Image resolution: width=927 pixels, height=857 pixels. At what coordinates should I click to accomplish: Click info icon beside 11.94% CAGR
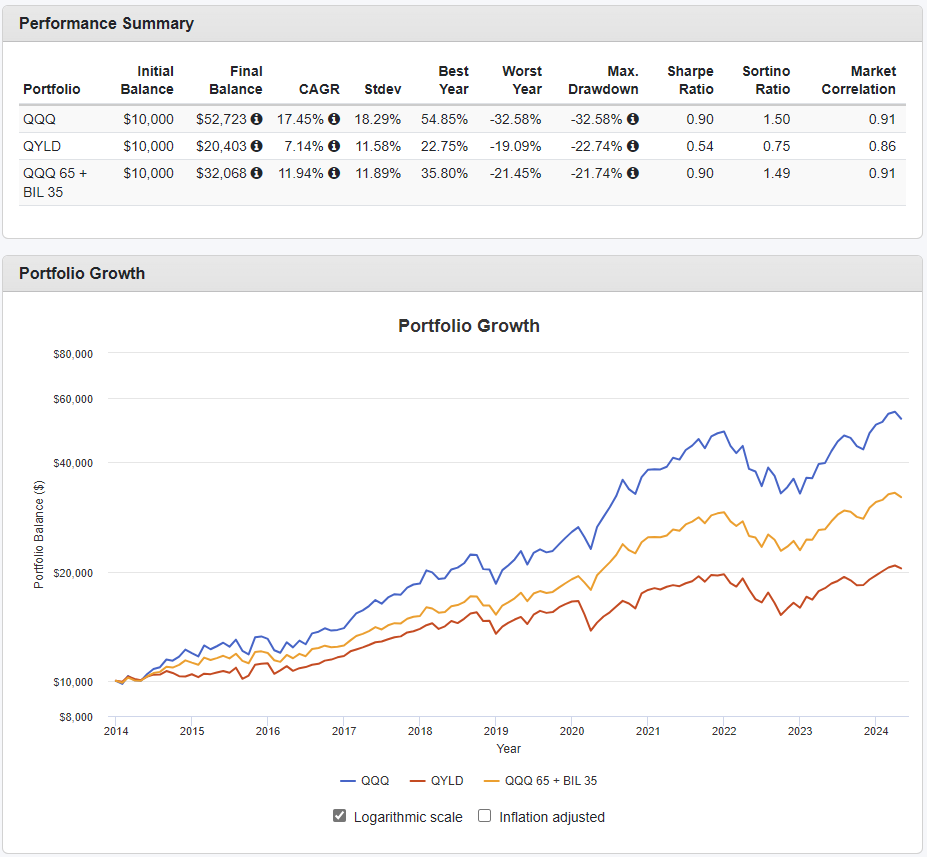tap(334, 173)
